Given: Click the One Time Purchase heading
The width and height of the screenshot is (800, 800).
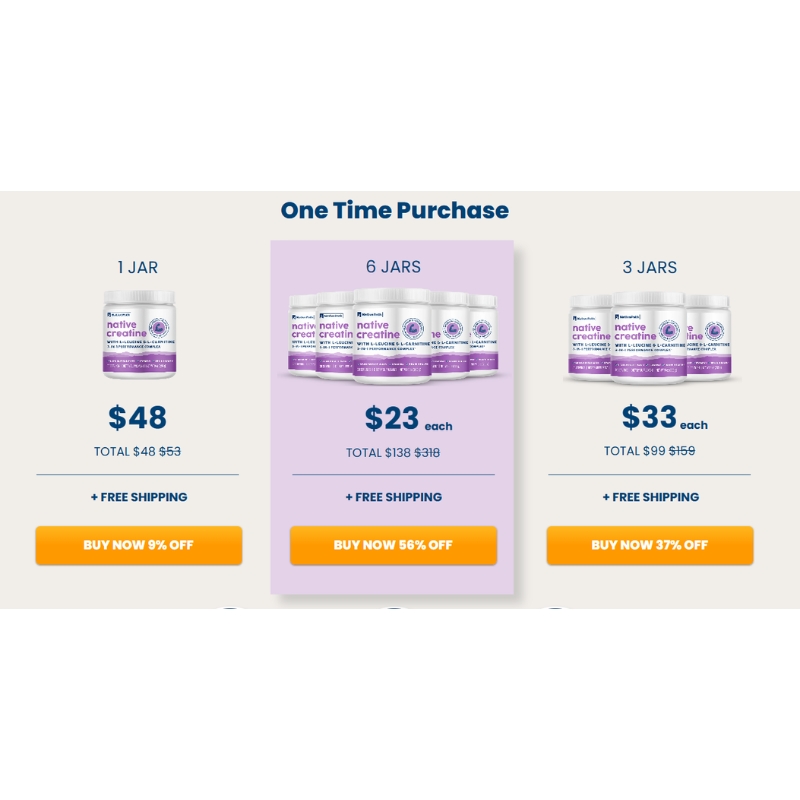Looking at the screenshot, I should [394, 210].
